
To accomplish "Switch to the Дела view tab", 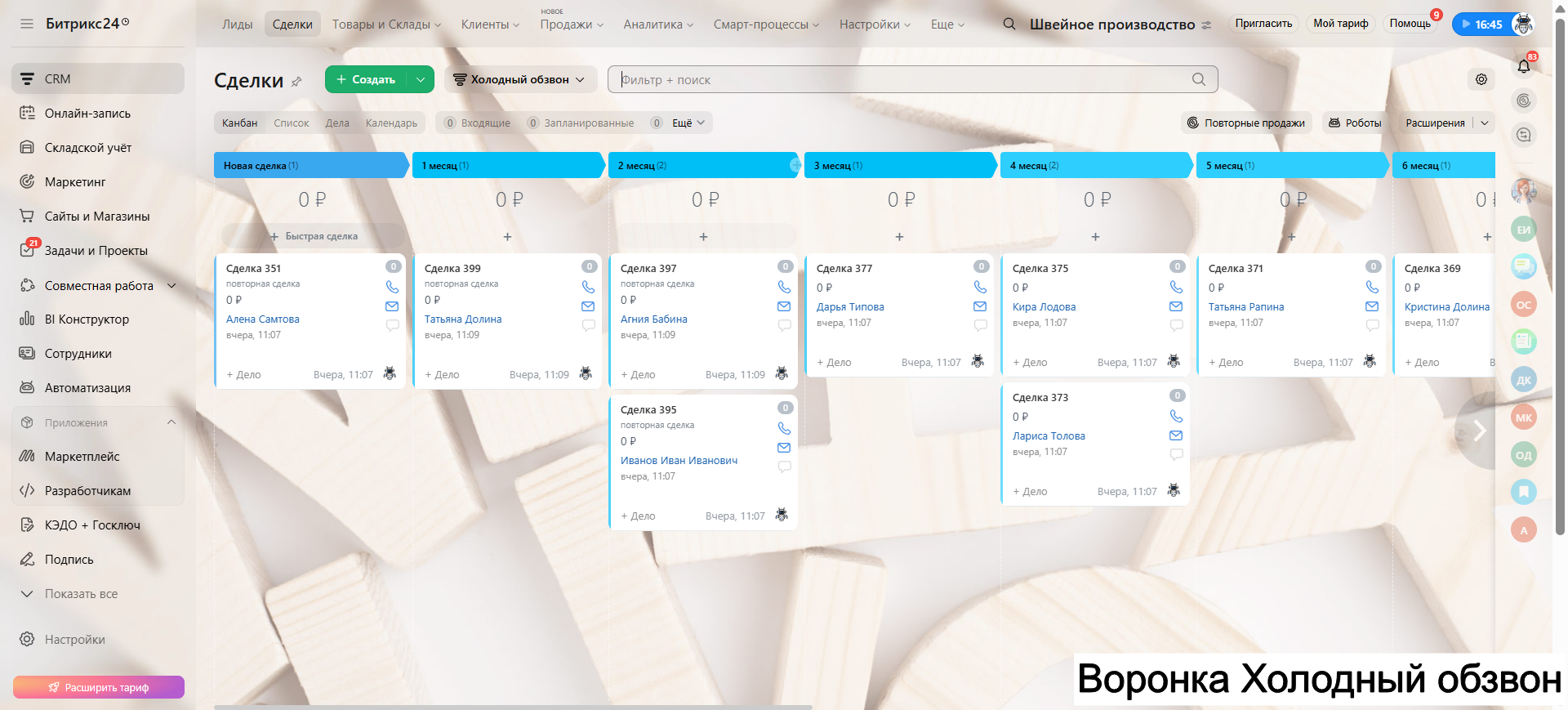I will tap(337, 123).
